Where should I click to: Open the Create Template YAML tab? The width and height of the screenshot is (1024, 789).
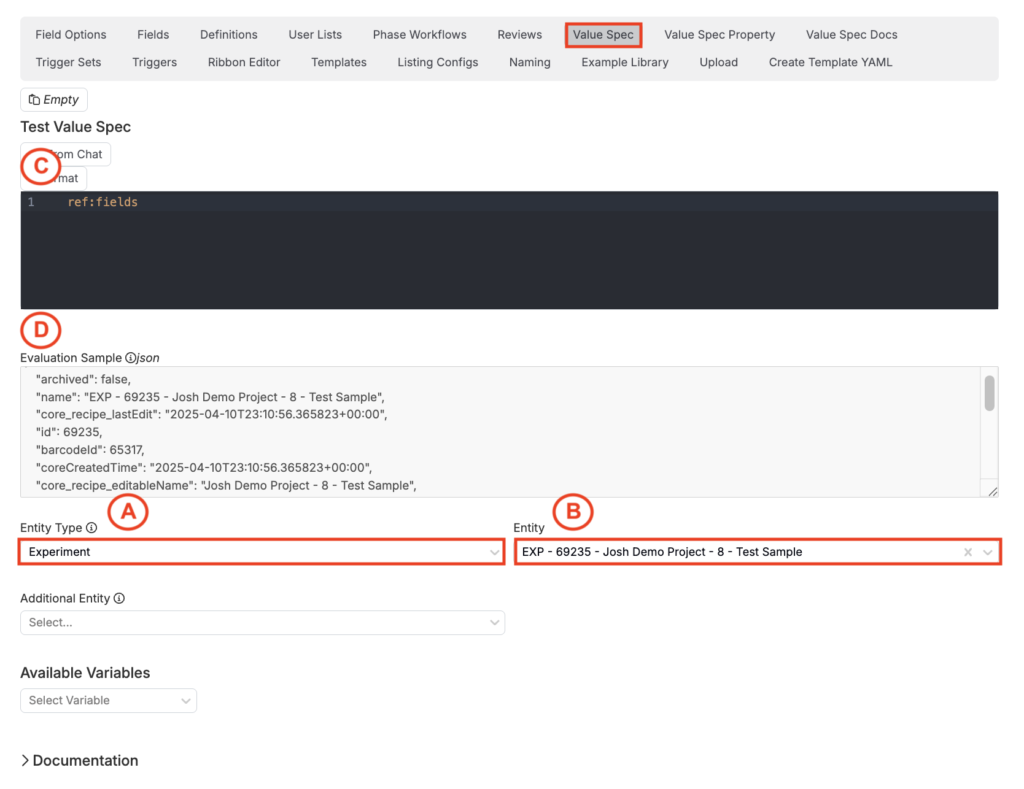point(830,62)
